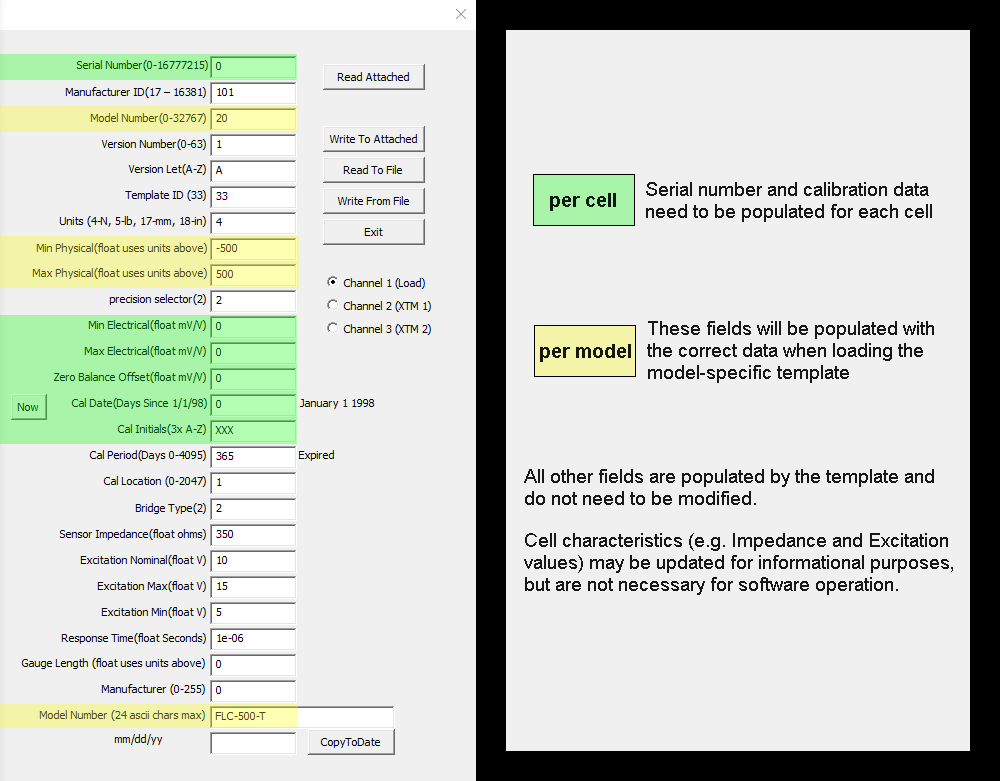Click the Now button beside Cal Date
This screenshot has height=781, width=1000.
tap(28, 407)
